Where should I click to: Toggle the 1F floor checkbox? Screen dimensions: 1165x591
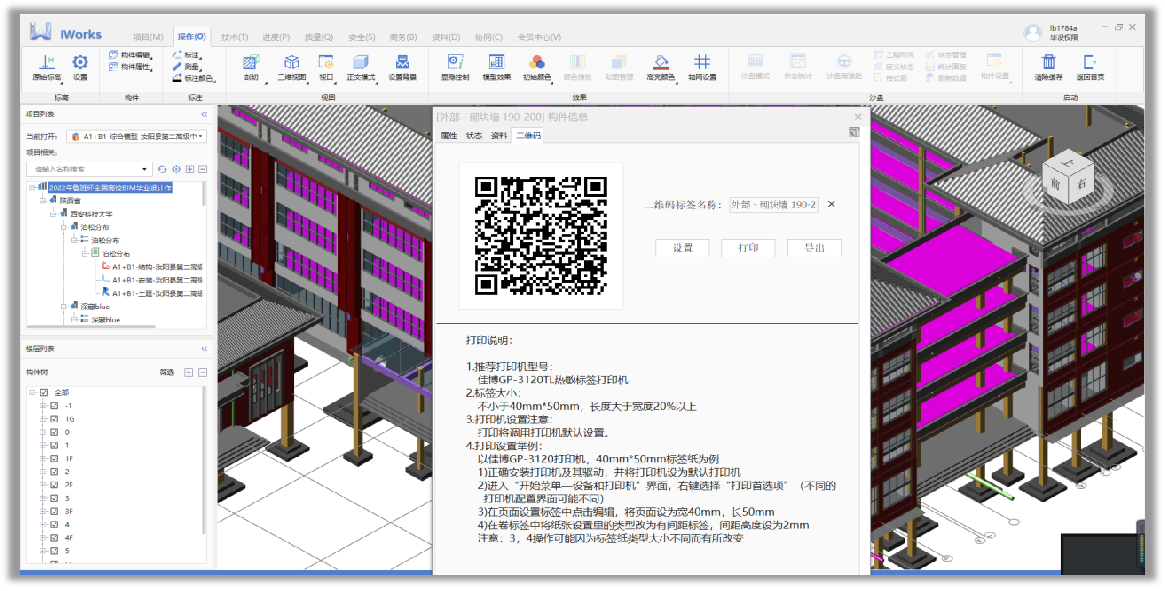point(53,459)
